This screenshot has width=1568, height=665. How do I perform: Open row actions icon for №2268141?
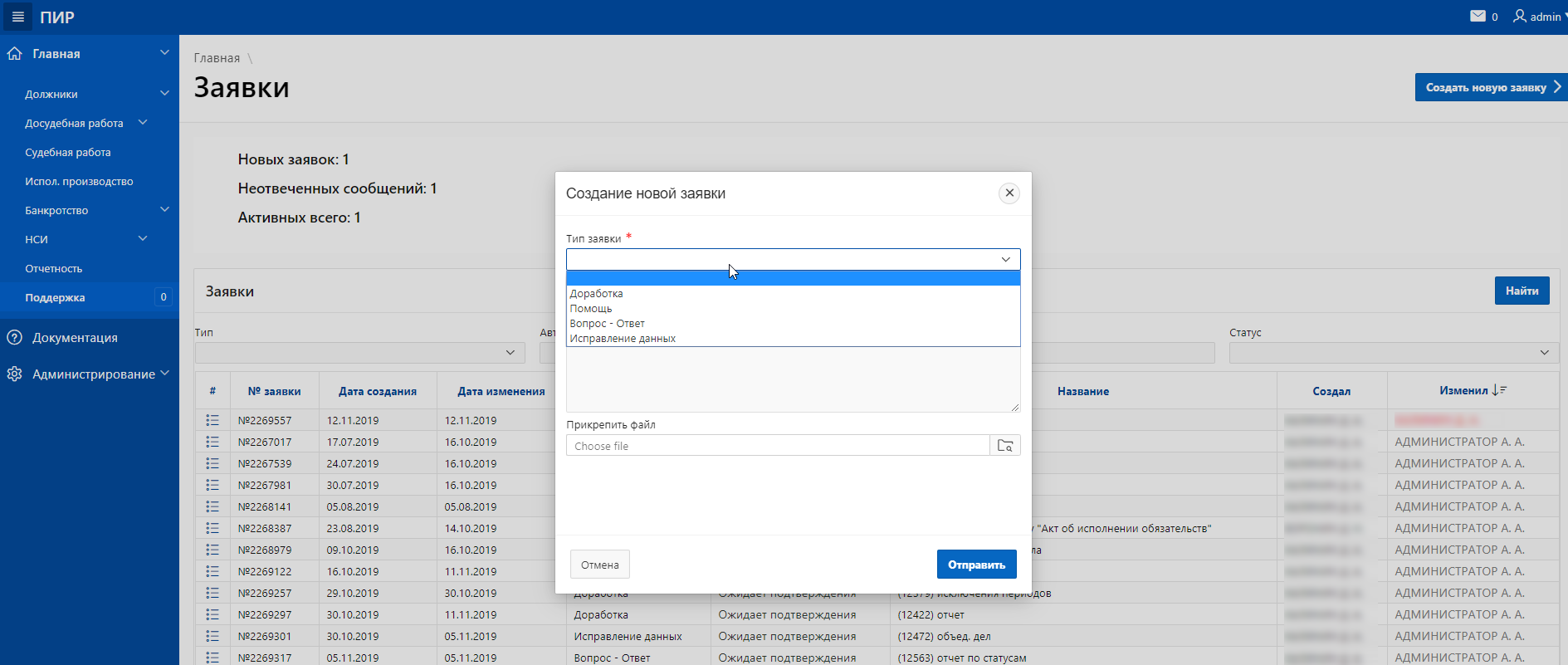pyautogui.click(x=212, y=506)
